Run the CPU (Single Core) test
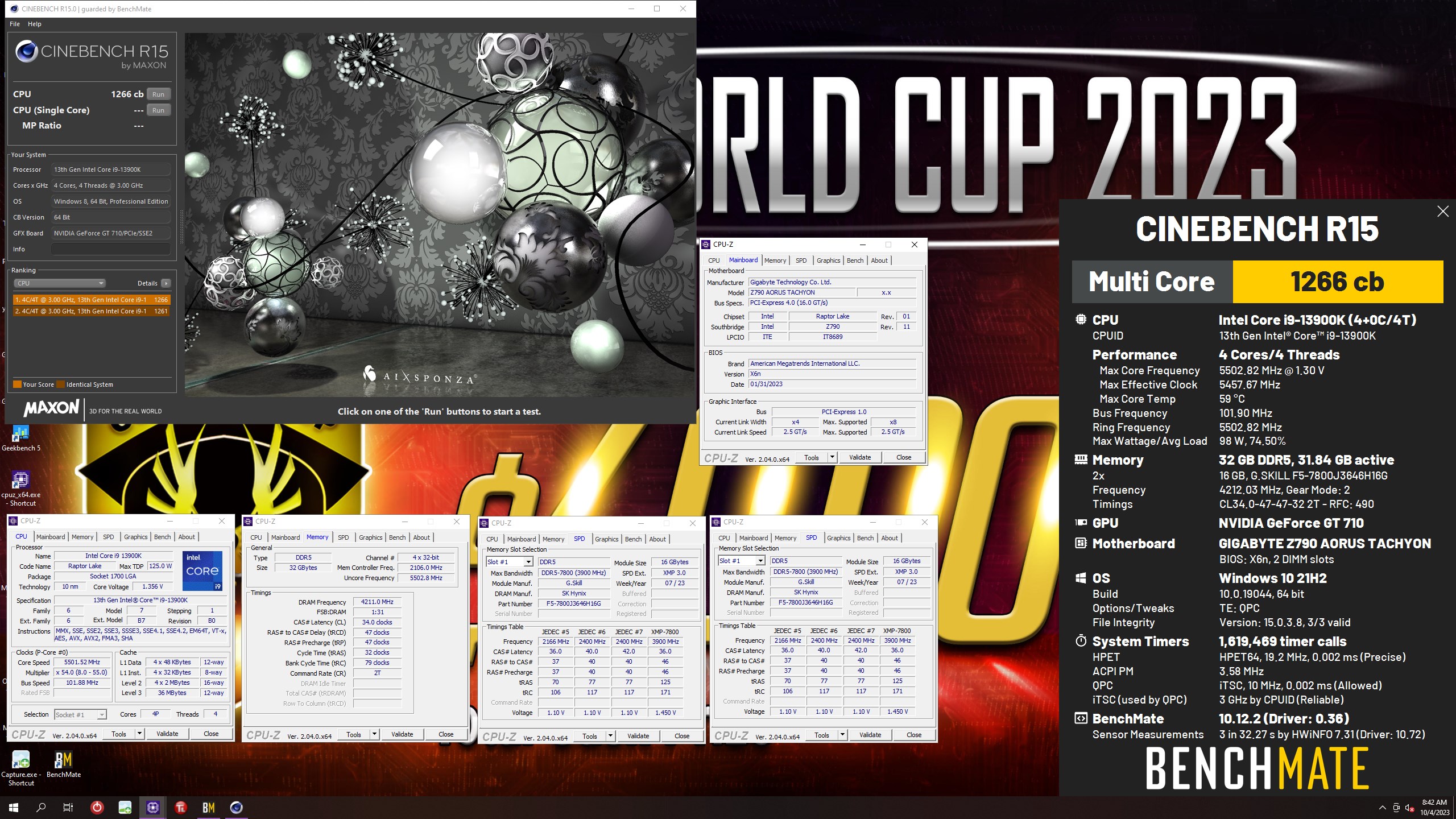 [x=159, y=110]
